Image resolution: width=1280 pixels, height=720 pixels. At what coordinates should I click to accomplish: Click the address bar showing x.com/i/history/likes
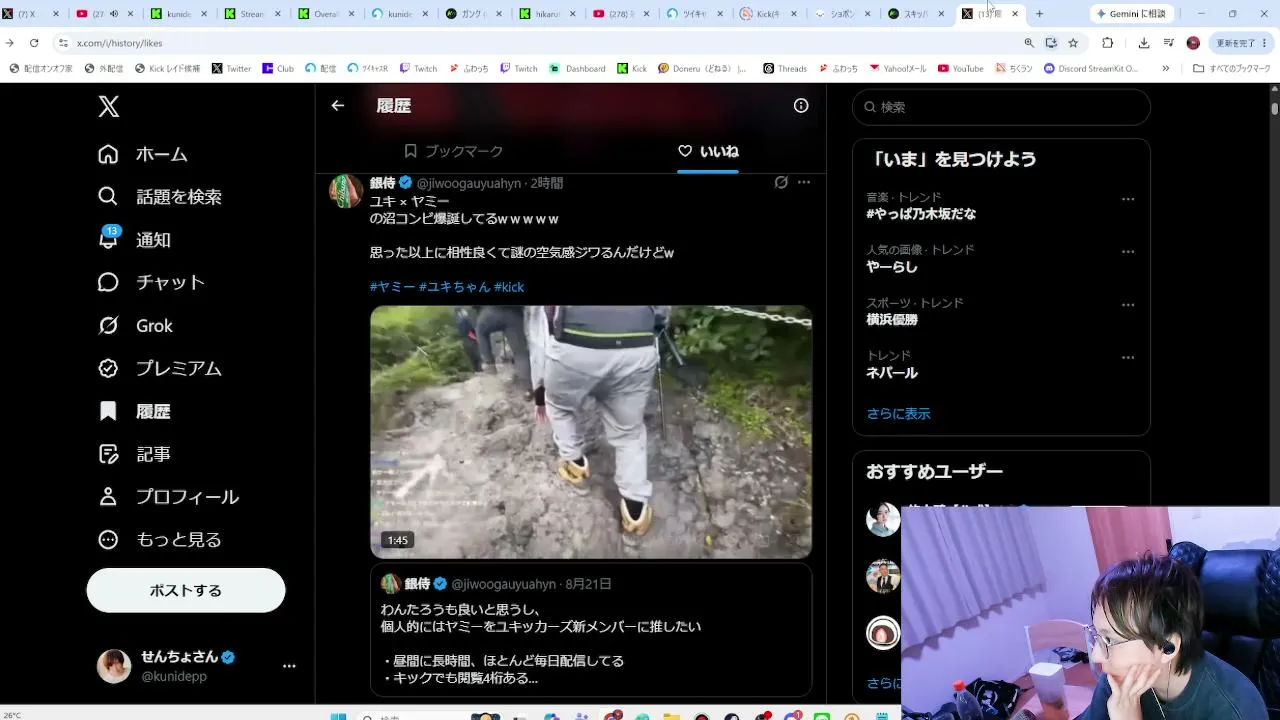pos(540,43)
